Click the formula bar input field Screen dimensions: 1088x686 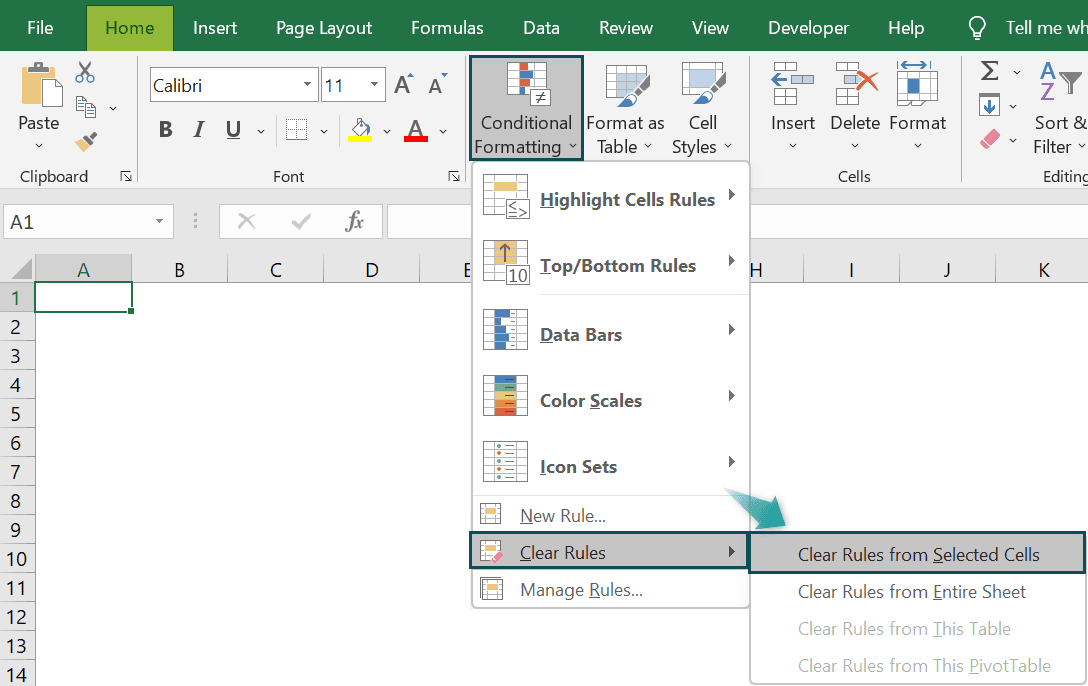737,222
